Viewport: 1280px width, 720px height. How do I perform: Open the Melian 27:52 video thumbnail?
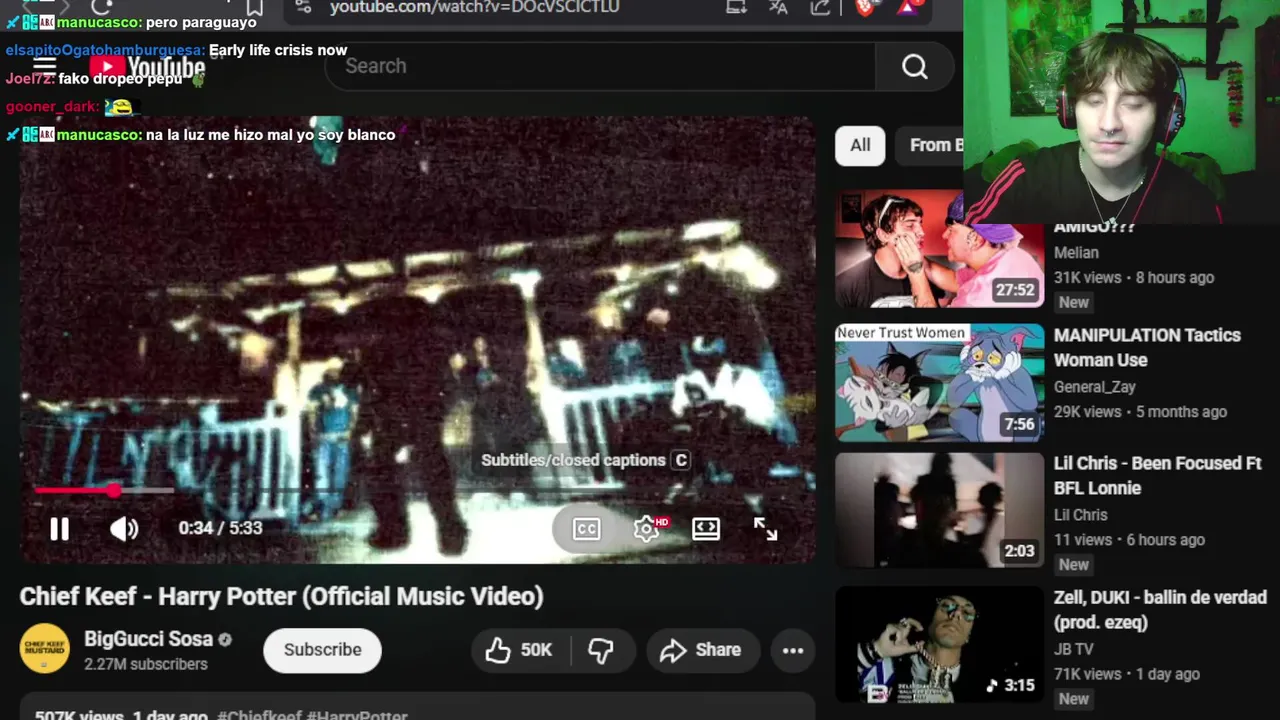click(939, 248)
